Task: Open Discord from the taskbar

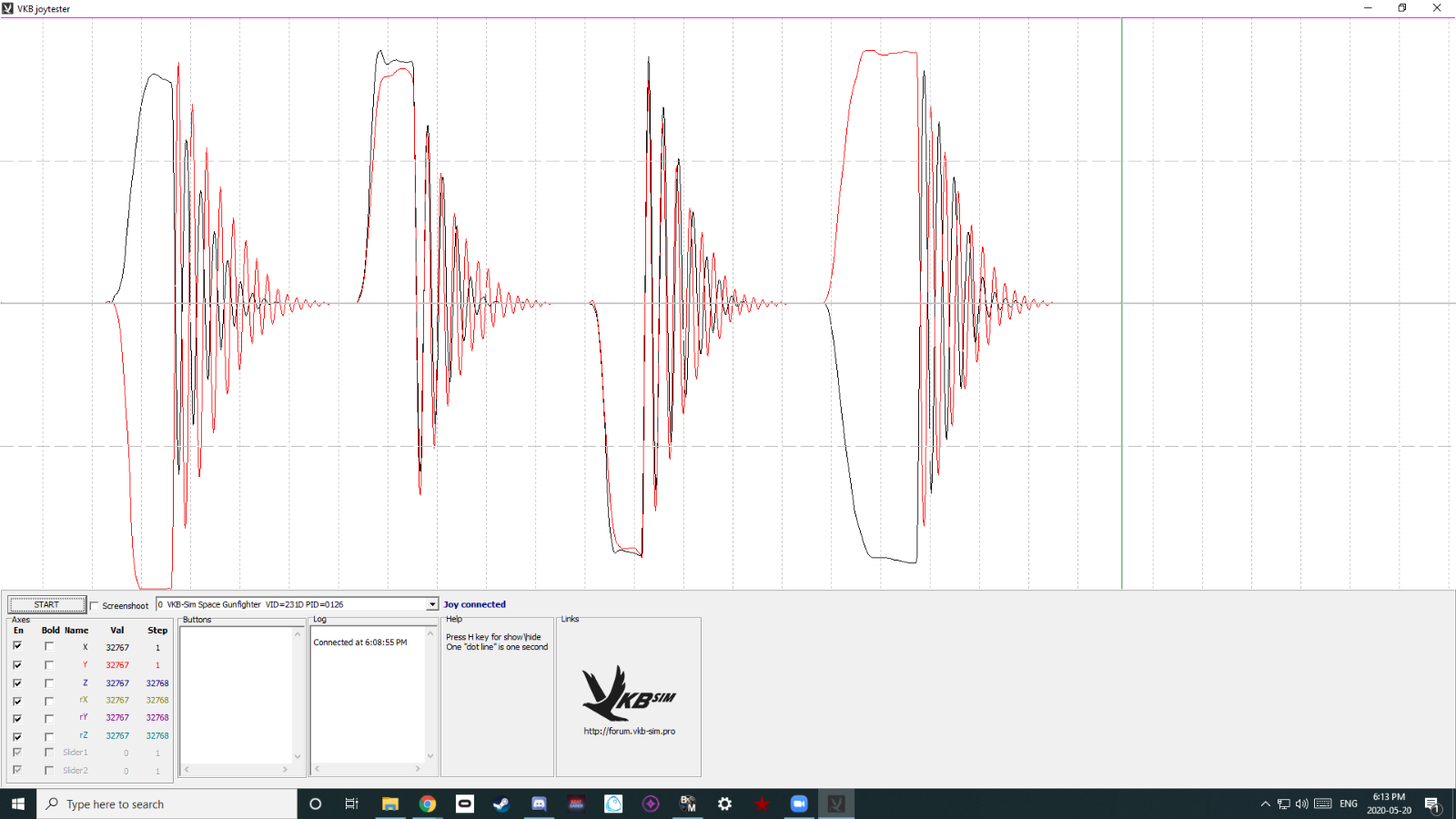Action: (539, 804)
